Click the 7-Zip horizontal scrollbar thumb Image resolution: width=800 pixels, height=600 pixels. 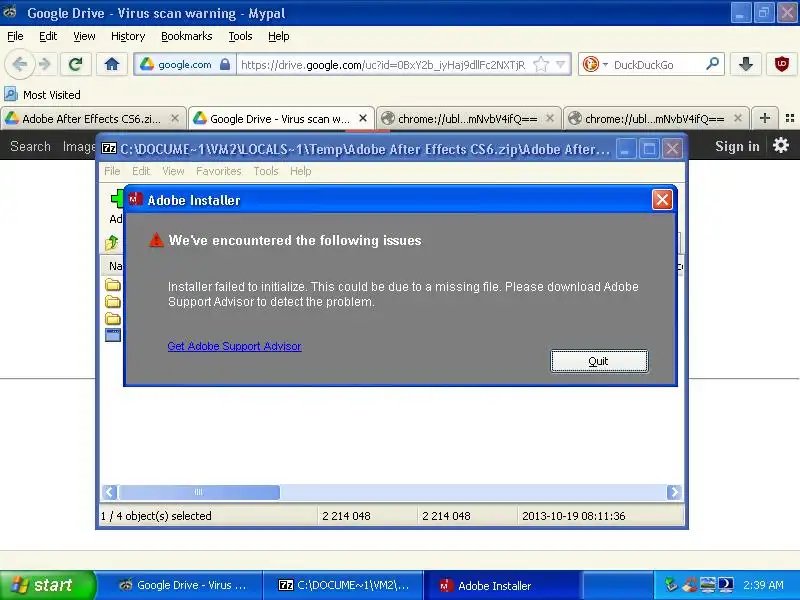tap(199, 492)
